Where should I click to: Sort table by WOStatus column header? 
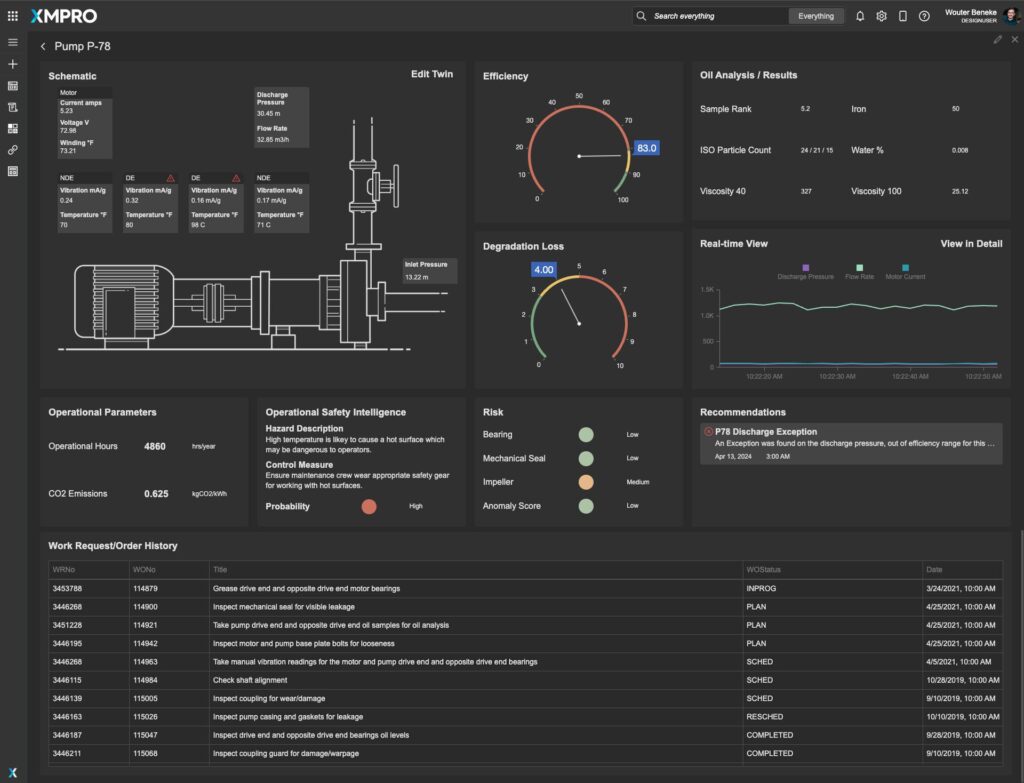[x=763, y=569]
